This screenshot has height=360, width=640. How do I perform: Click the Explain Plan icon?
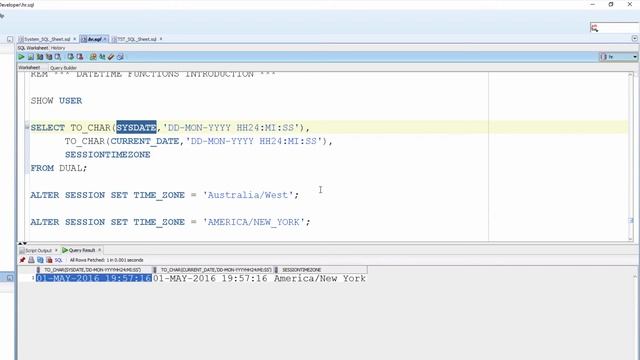(40, 57)
